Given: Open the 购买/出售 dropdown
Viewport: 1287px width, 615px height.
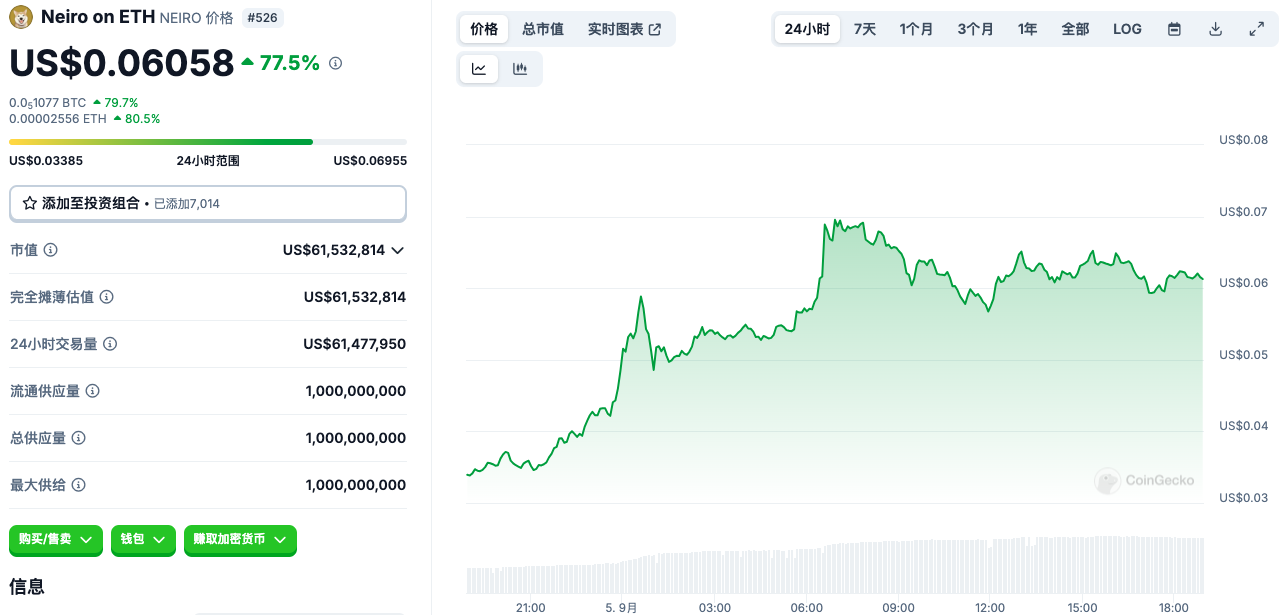Looking at the screenshot, I should click(x=56, y=540).
